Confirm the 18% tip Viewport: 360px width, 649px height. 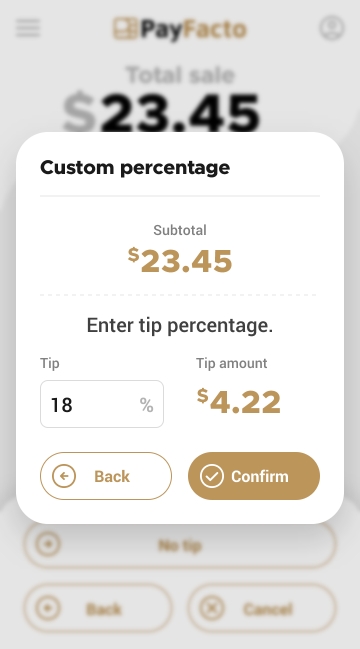coord(254,476)
